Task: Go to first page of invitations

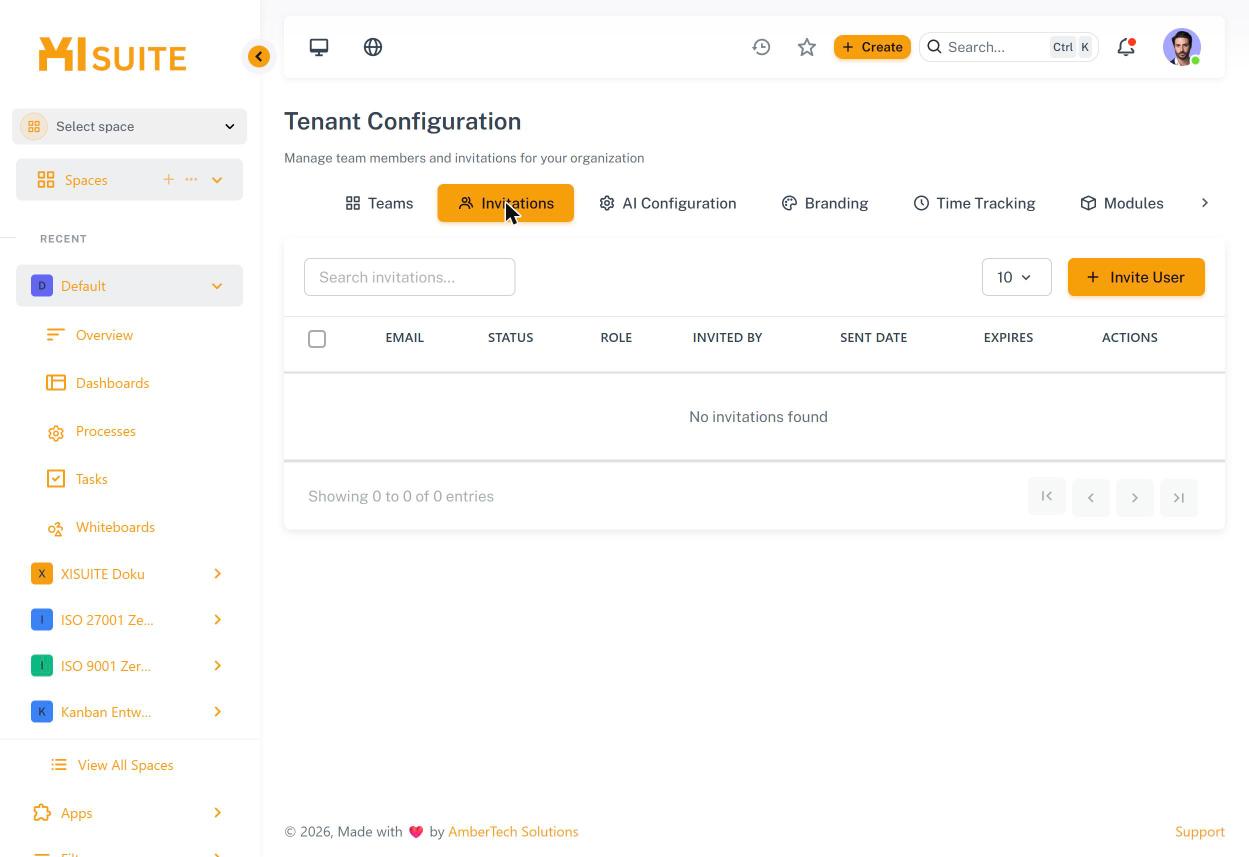Action: coord(1047,497)
